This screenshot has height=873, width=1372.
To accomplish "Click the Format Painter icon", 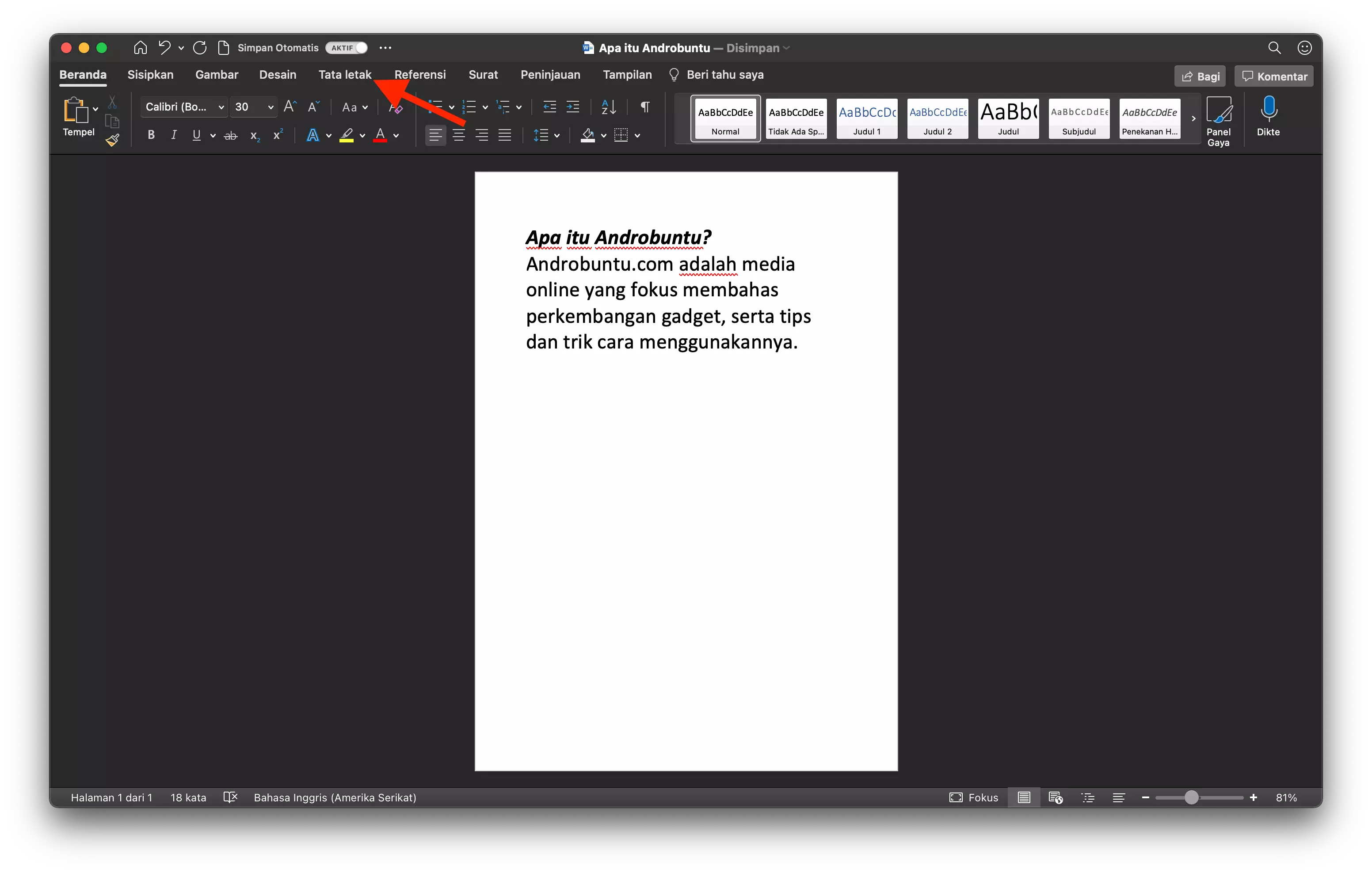I will (x=113, y=140).
